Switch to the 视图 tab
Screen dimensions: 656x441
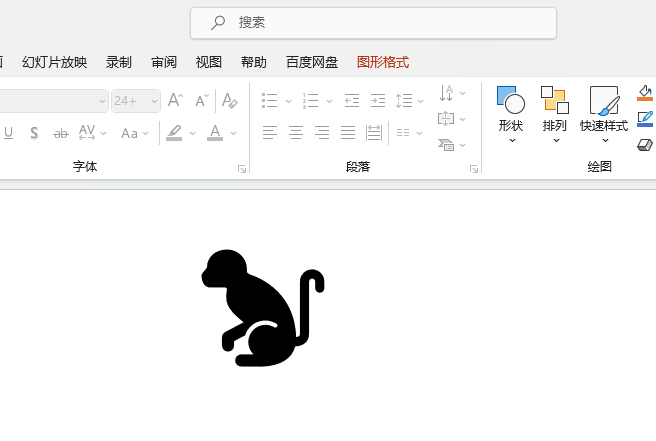tap(208, 62)
